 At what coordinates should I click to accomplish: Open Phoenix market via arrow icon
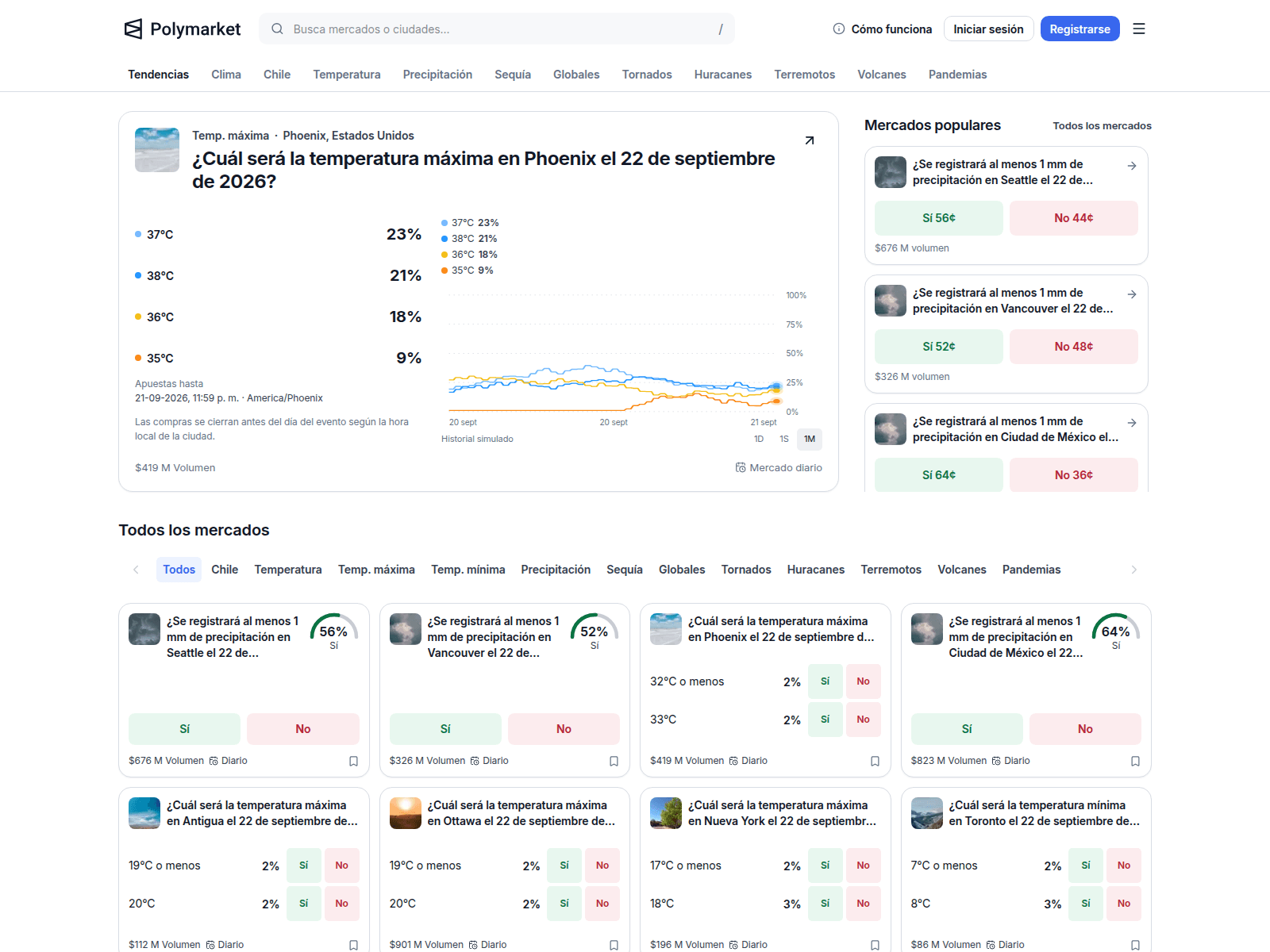click(x=810, y=140)
